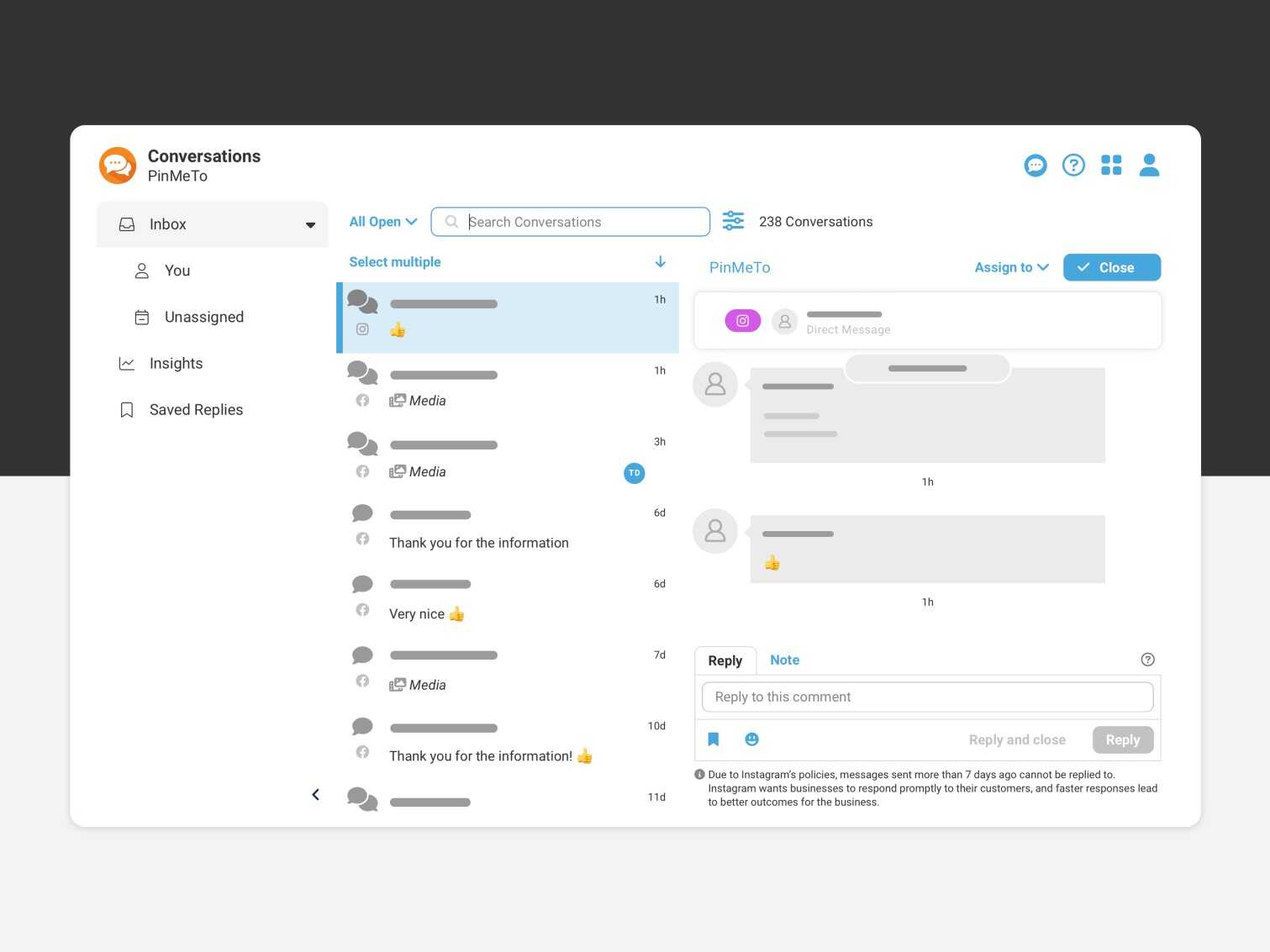Toggle the sort direction arrow above conversations
This screenshot has height=952, width=1270.
tap(661, 261)
